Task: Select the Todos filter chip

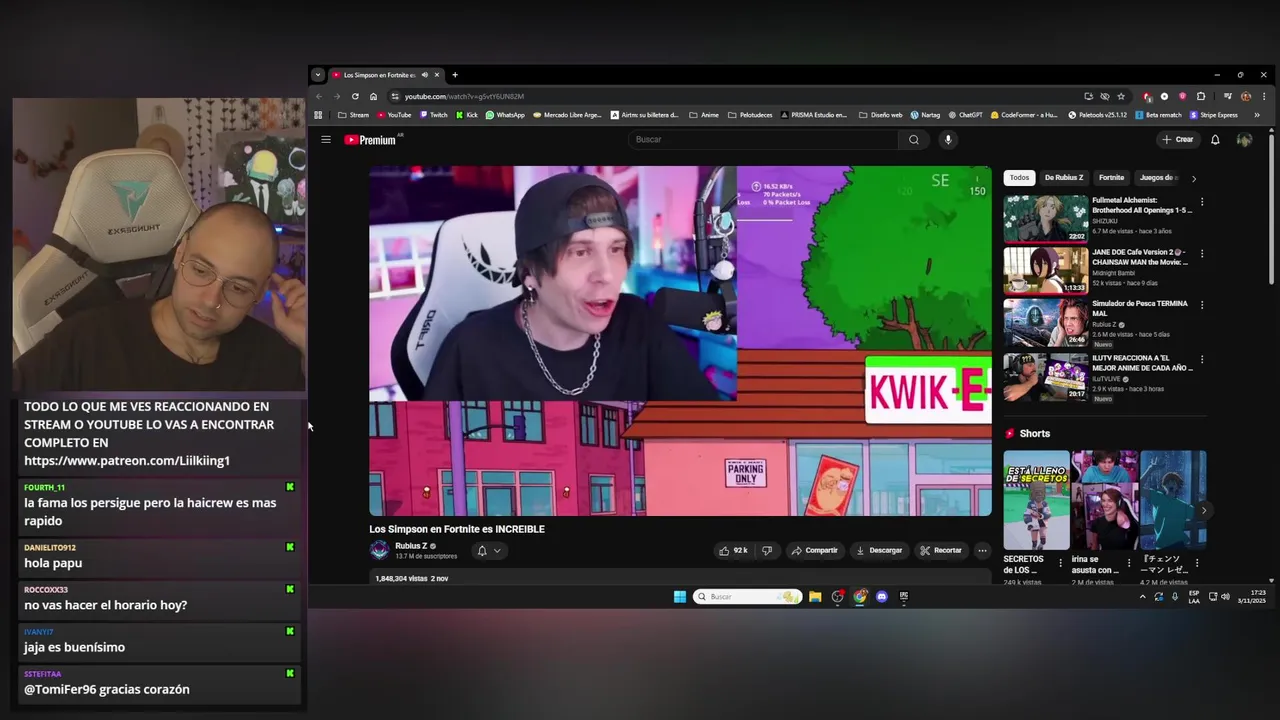Action: click(1019, 178)
